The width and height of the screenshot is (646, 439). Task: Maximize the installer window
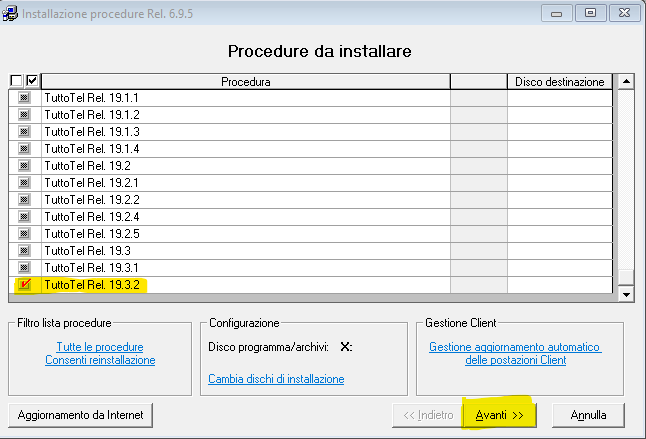tap(590, 14)
